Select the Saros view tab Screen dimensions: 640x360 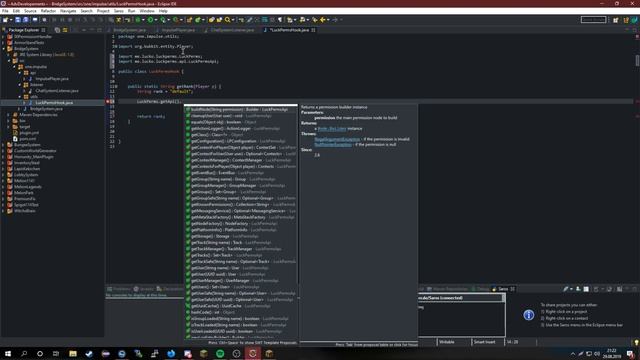503,289
